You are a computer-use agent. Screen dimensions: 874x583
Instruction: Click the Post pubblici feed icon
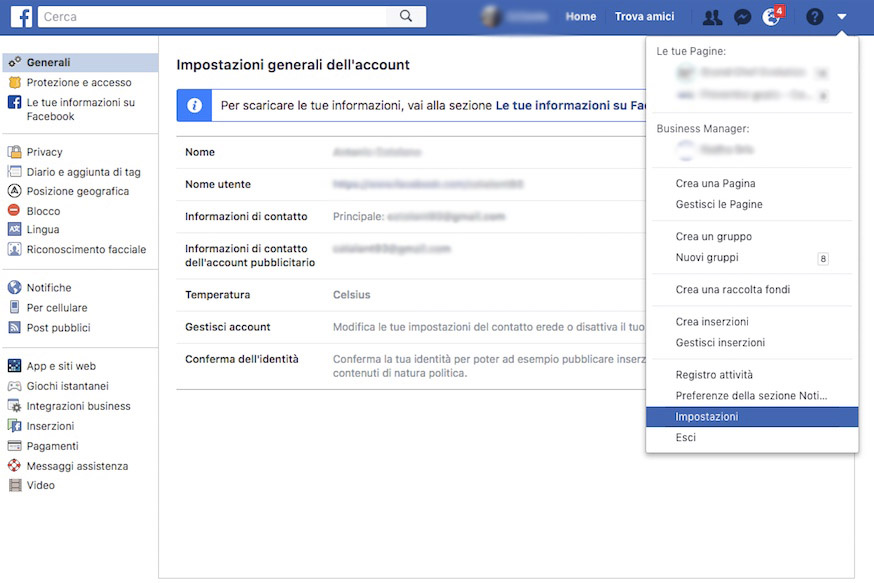point(15,327)
